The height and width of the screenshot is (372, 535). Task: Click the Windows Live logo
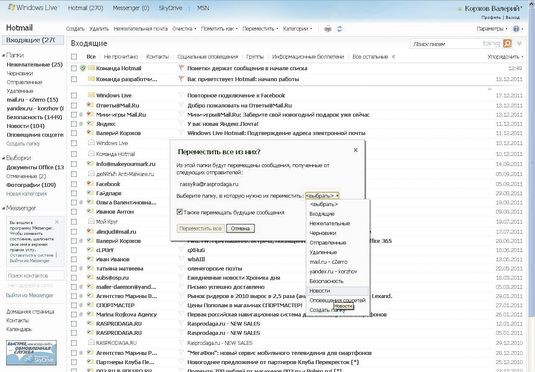(x=33, y=8)
